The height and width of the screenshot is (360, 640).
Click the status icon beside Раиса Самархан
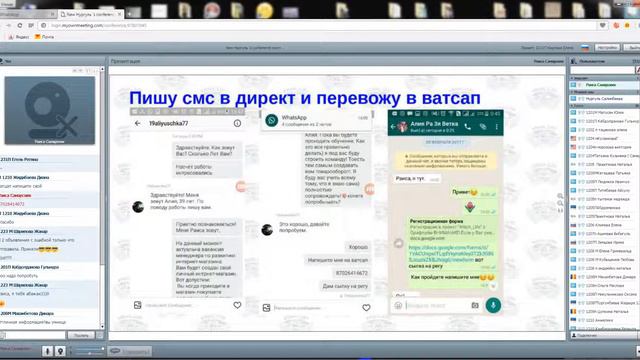[573, 85]
